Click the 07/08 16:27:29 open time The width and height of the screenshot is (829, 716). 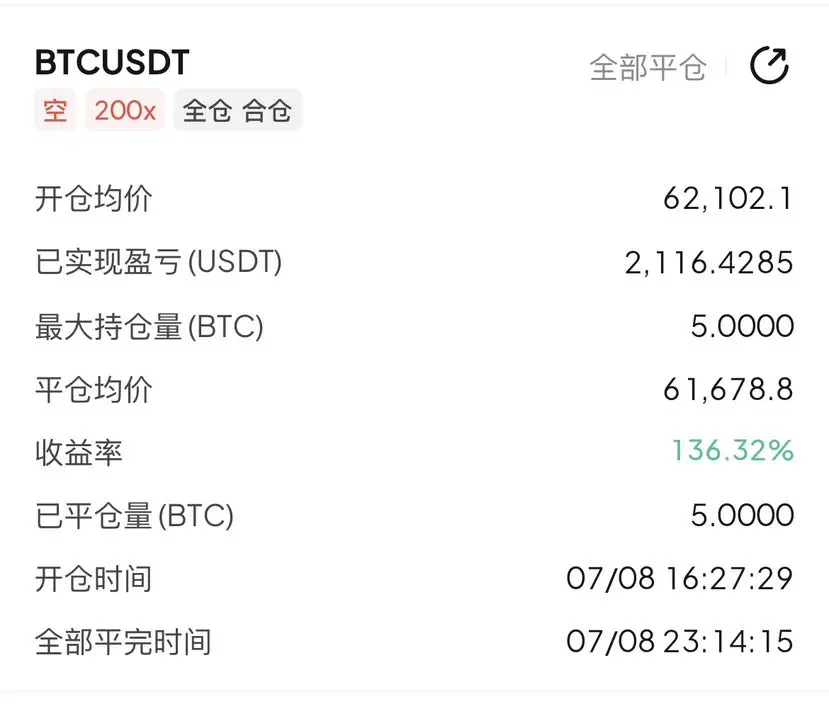[x=679, y=578]
